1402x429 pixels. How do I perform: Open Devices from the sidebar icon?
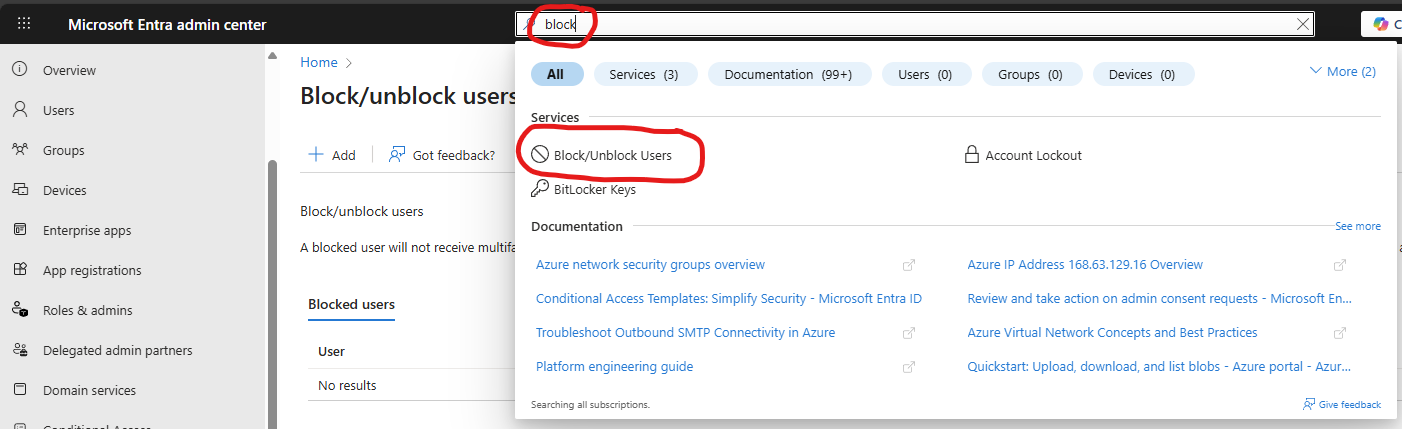[19, 190]
